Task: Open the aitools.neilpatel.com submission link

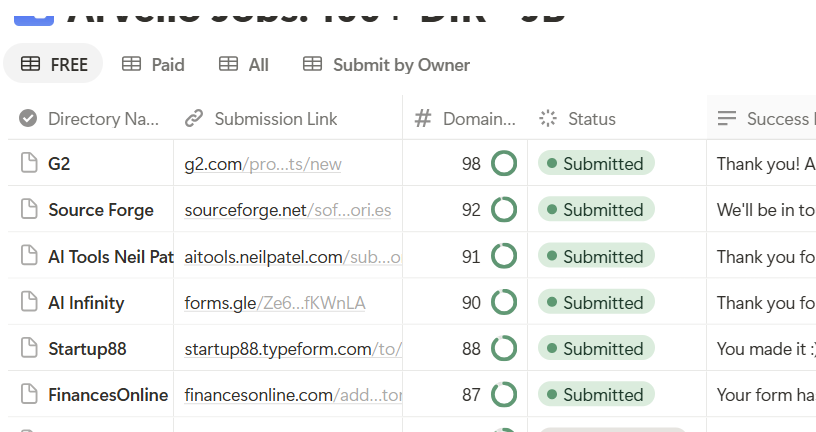Action: click(x=293, y=257)
